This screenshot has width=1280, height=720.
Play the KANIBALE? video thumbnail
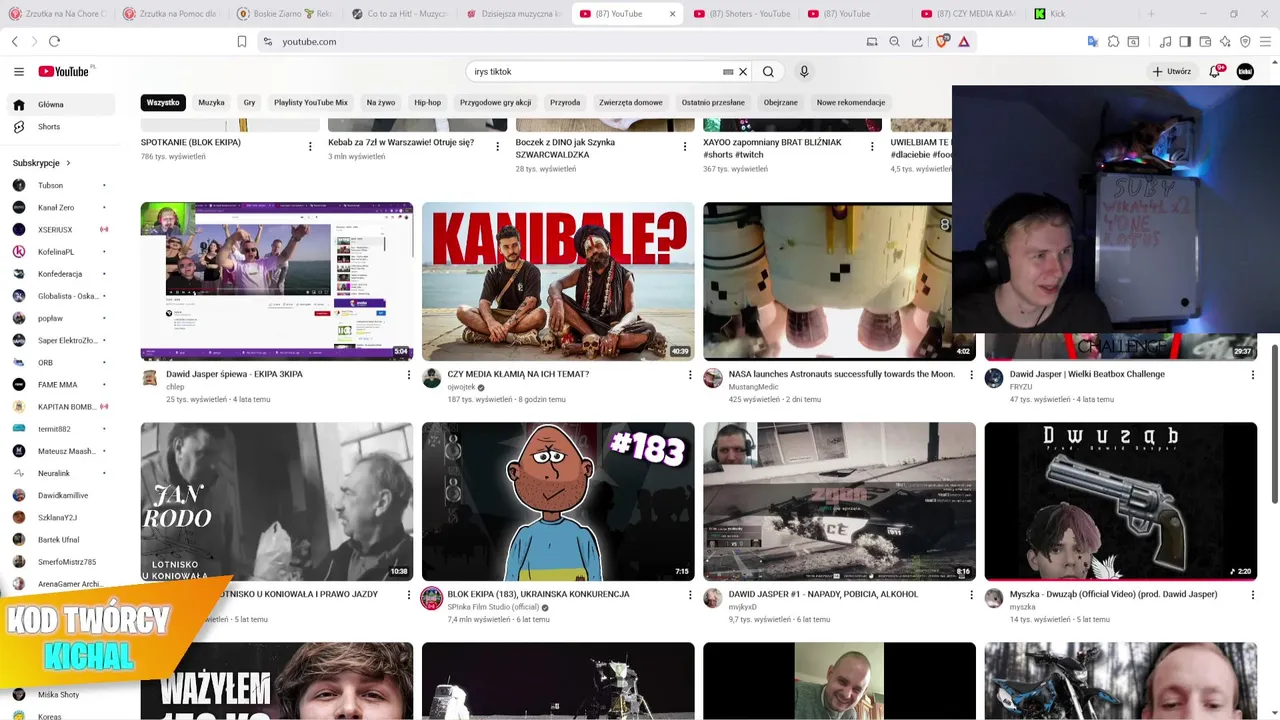558,281
